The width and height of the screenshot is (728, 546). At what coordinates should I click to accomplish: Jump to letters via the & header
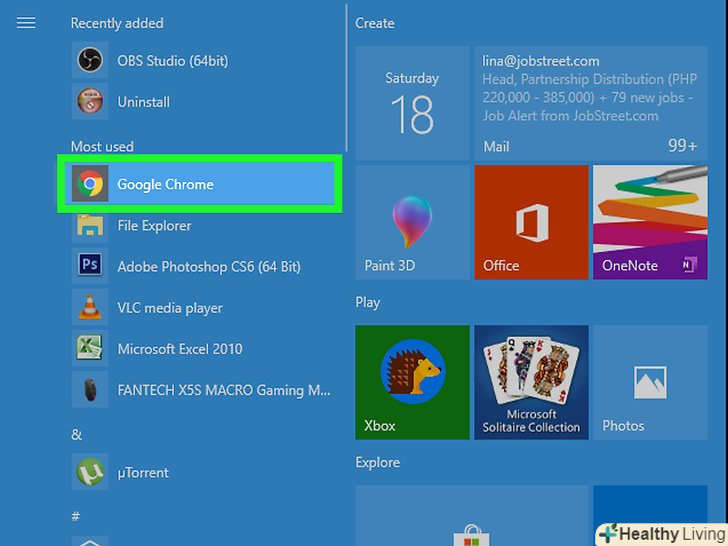tap(77, 435)
